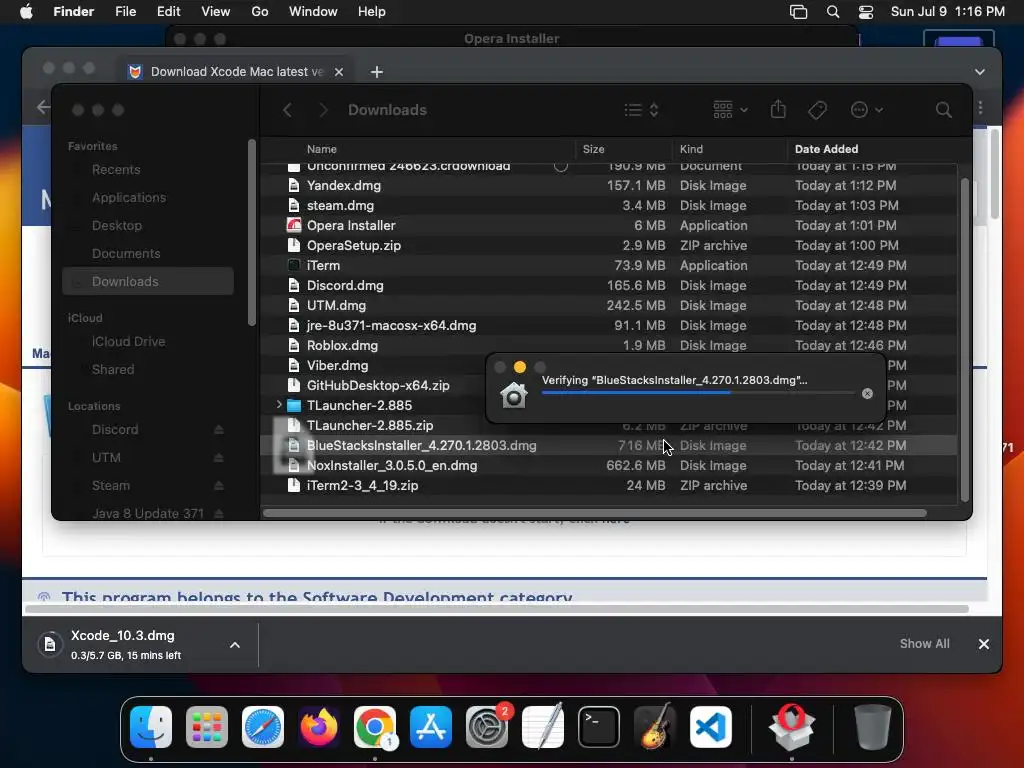The height and width of the screenshot is (768, 1024).
Task: Open the Go menu
Action: coord(260,12)
